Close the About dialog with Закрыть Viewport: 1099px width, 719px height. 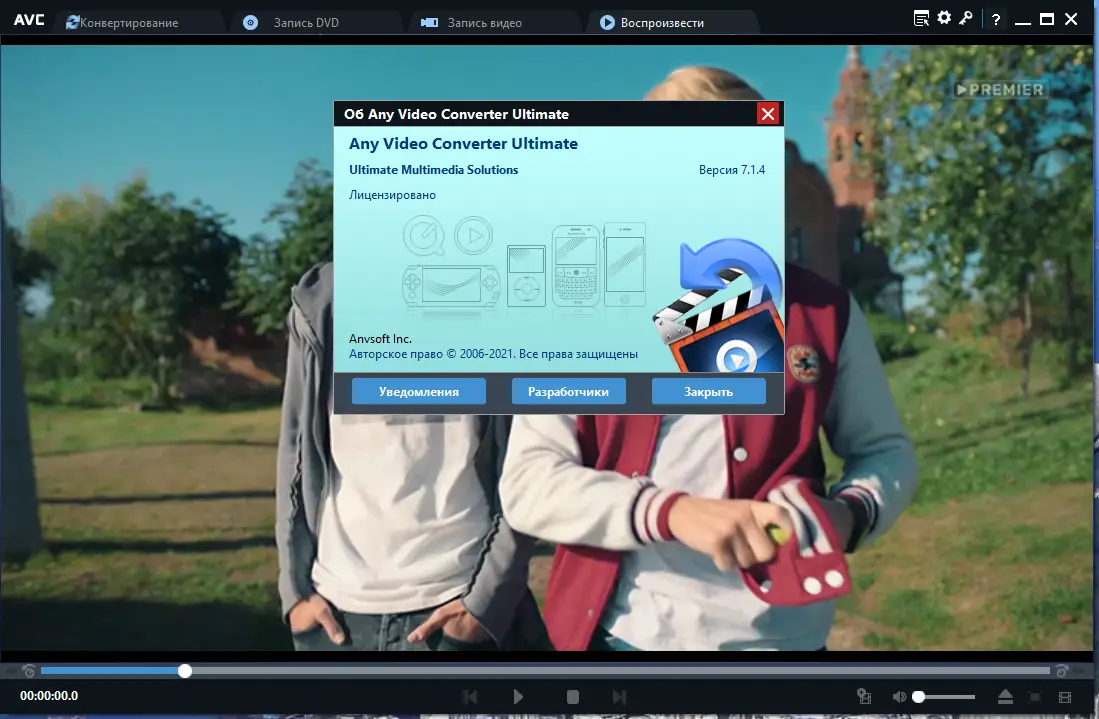[708, 391]
